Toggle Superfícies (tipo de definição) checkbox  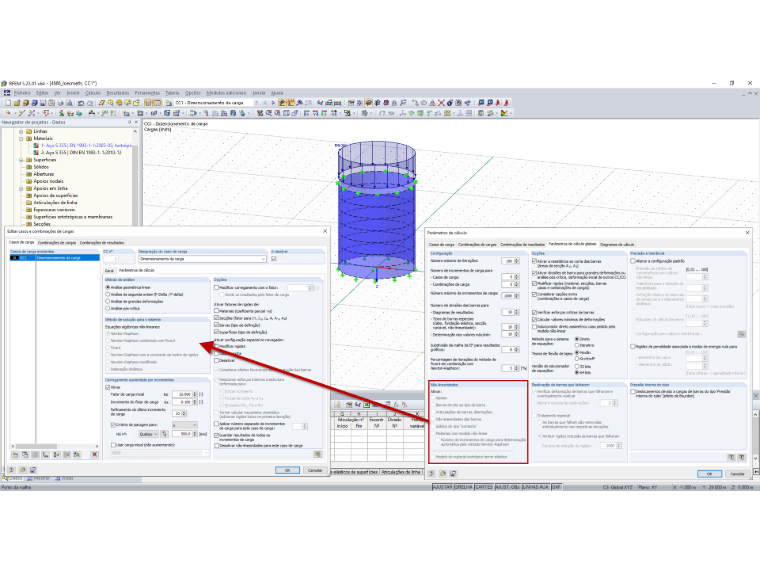[217, 332]
